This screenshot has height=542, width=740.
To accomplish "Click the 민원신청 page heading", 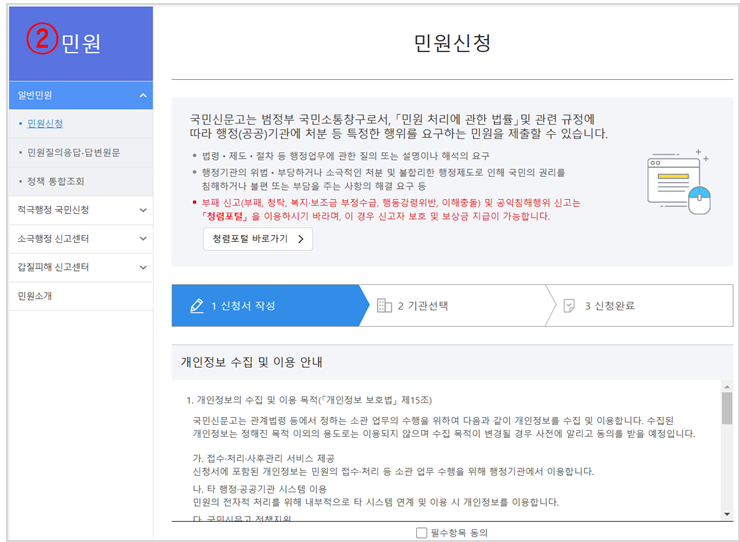I will 452,43.
